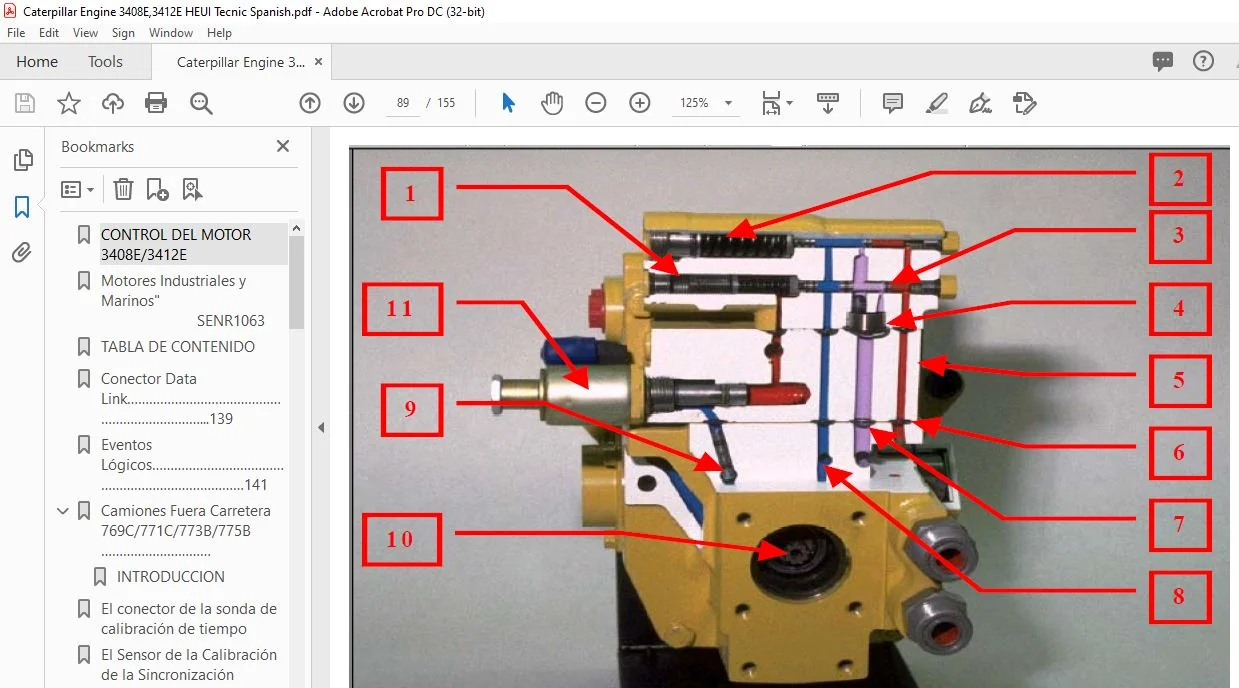Open the find text magnifier tool
Image resolution: width=1239 pixels, height=688 pixels.
tap(202, 103)
